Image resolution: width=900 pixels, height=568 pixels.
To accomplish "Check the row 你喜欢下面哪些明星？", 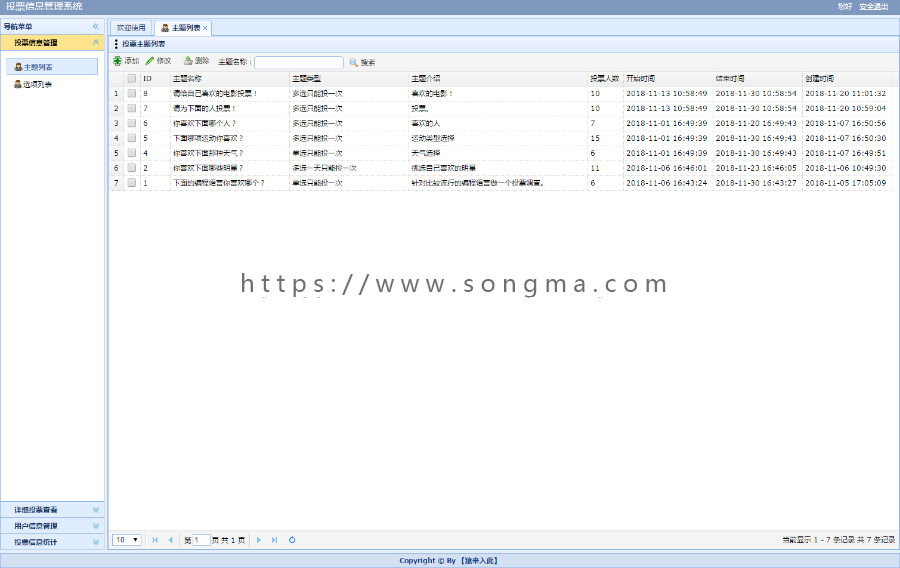I will coord(131,168).
